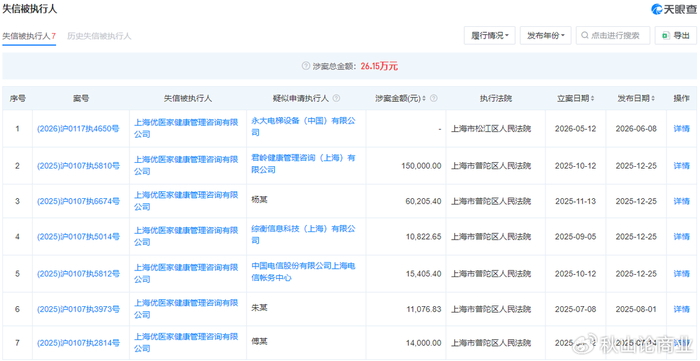Open 中国电信股份有限公司上海电信帐务中心 link
Image resolution: width=700 pixels, height=361 pixels.
tap(304, 272)
